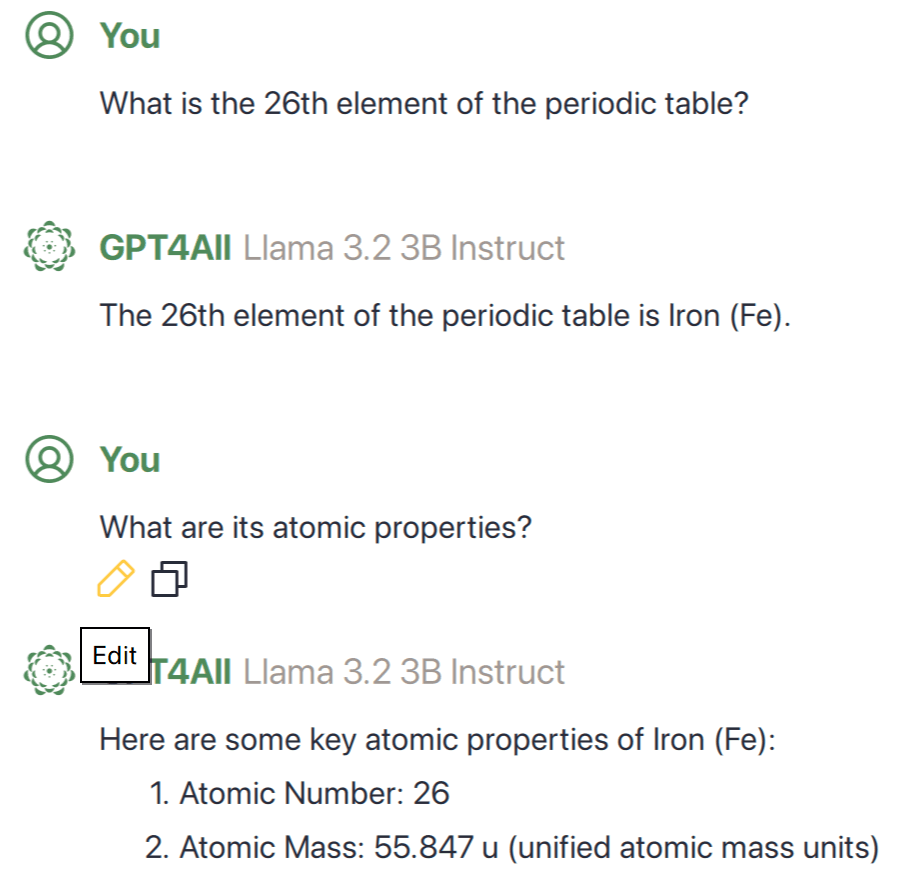Click the user avatar beside the first "You"
The width and height of the screenshot is (922, 881).
(49, 36)
